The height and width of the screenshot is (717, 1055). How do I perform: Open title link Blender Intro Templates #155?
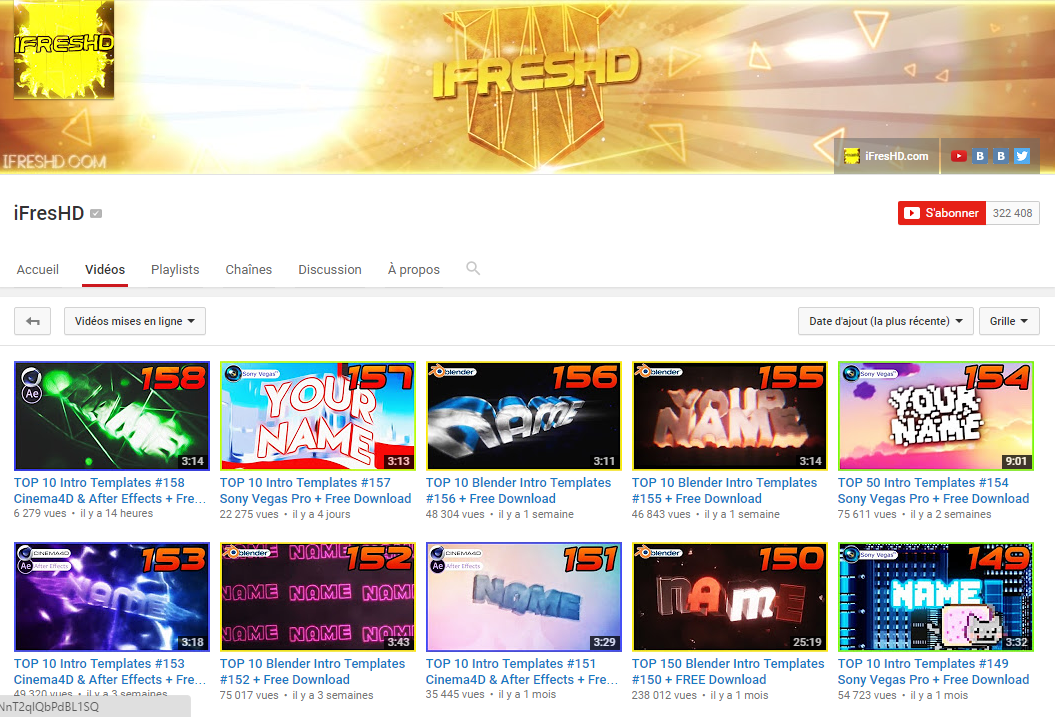pyautogui.click(x=725, y=490)
